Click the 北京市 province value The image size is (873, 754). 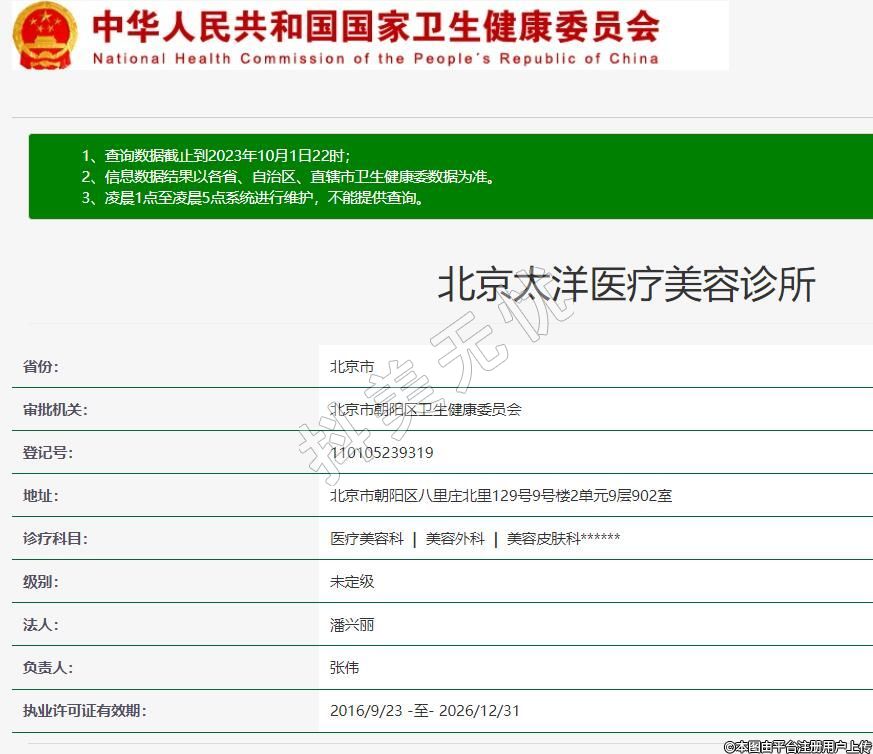click(x=352, y=367)
